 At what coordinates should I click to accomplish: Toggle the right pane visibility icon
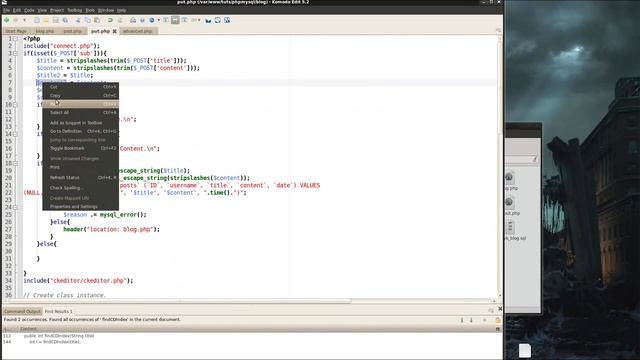(x=184, y=20)
